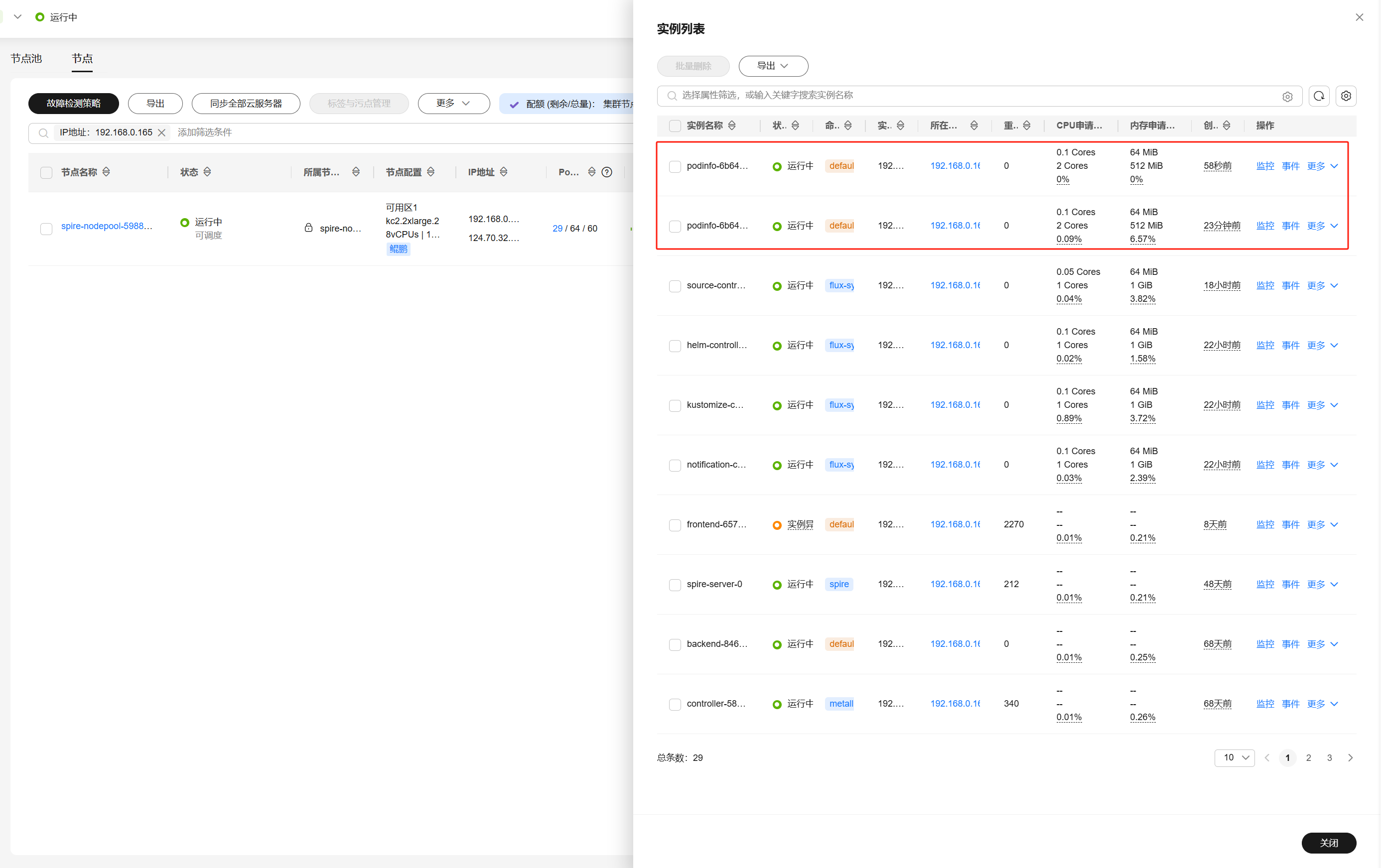This screenshot has width=1386, height=868.
Task: Toggle the select-all checkbox in the instance table header
Action: (x=675, y=125)
